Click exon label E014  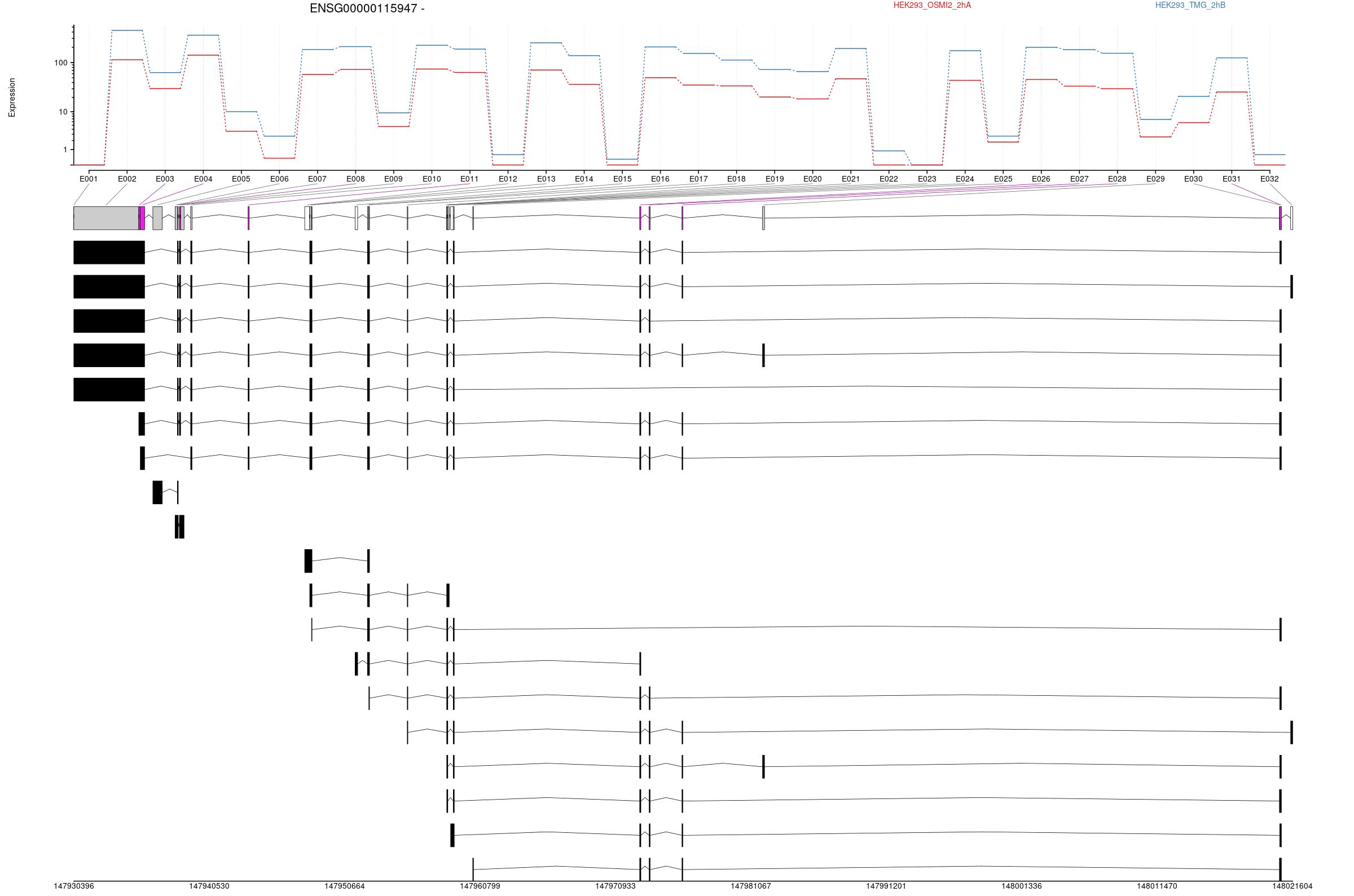(x=584, y=179)
